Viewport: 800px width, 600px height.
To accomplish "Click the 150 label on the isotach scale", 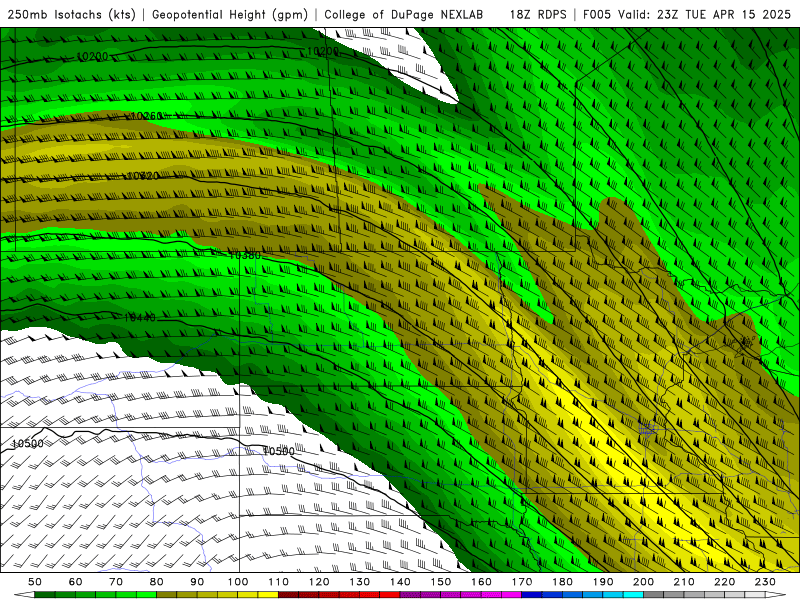I will (441, 582).
